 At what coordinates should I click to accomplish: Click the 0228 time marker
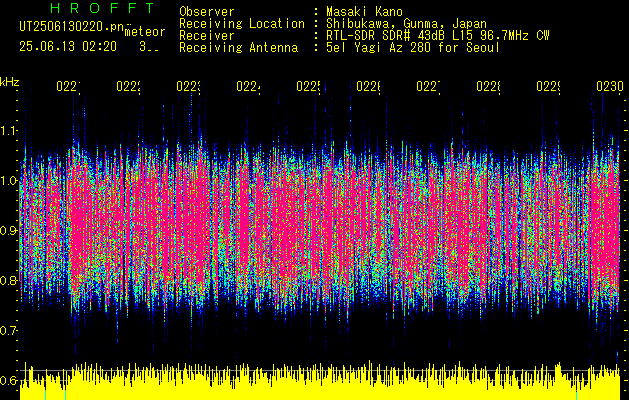pyautogui.click(x=489, y=86)
